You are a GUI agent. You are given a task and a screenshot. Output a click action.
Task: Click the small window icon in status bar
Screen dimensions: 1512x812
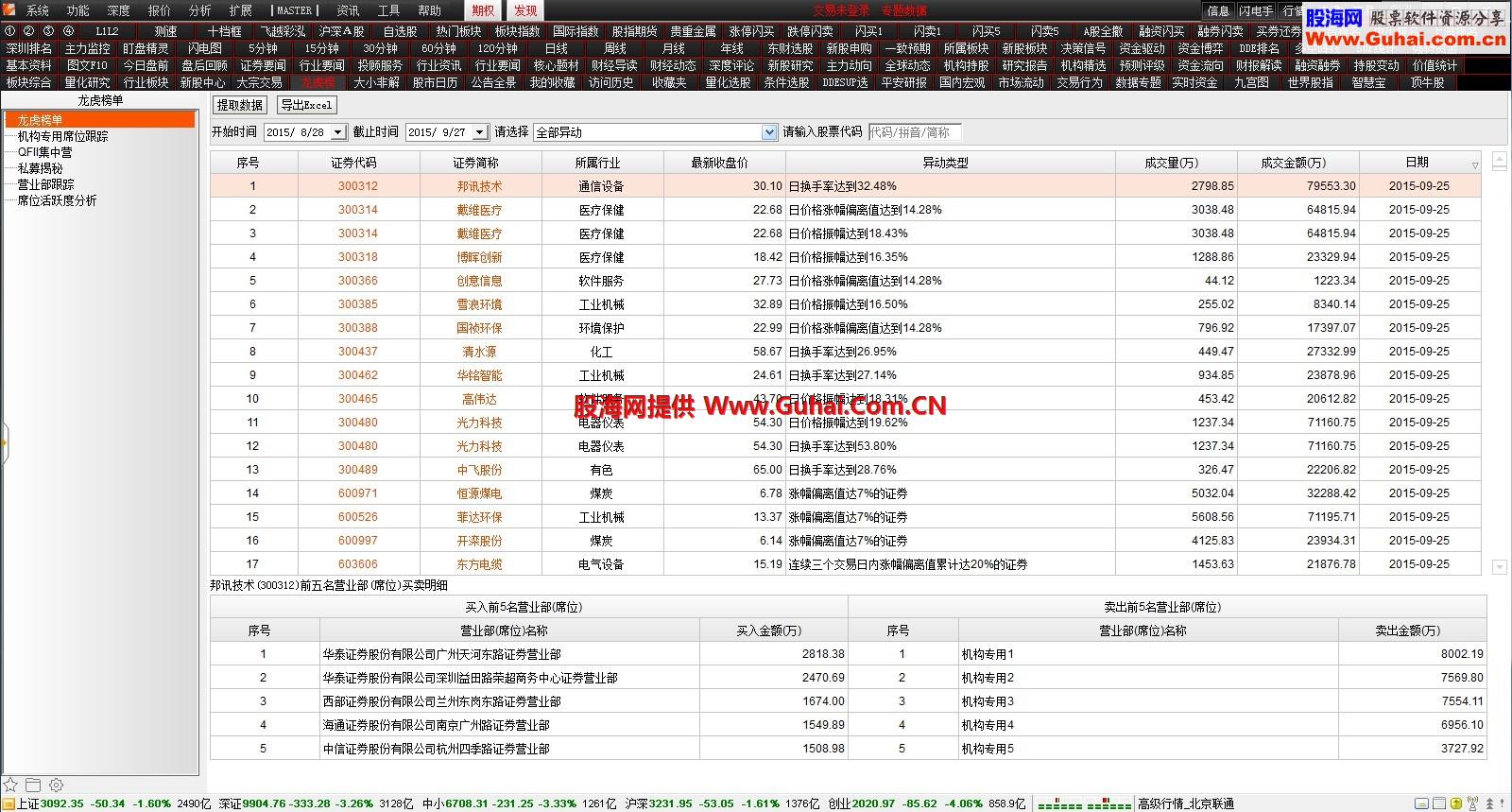(x=1422, y=803)
